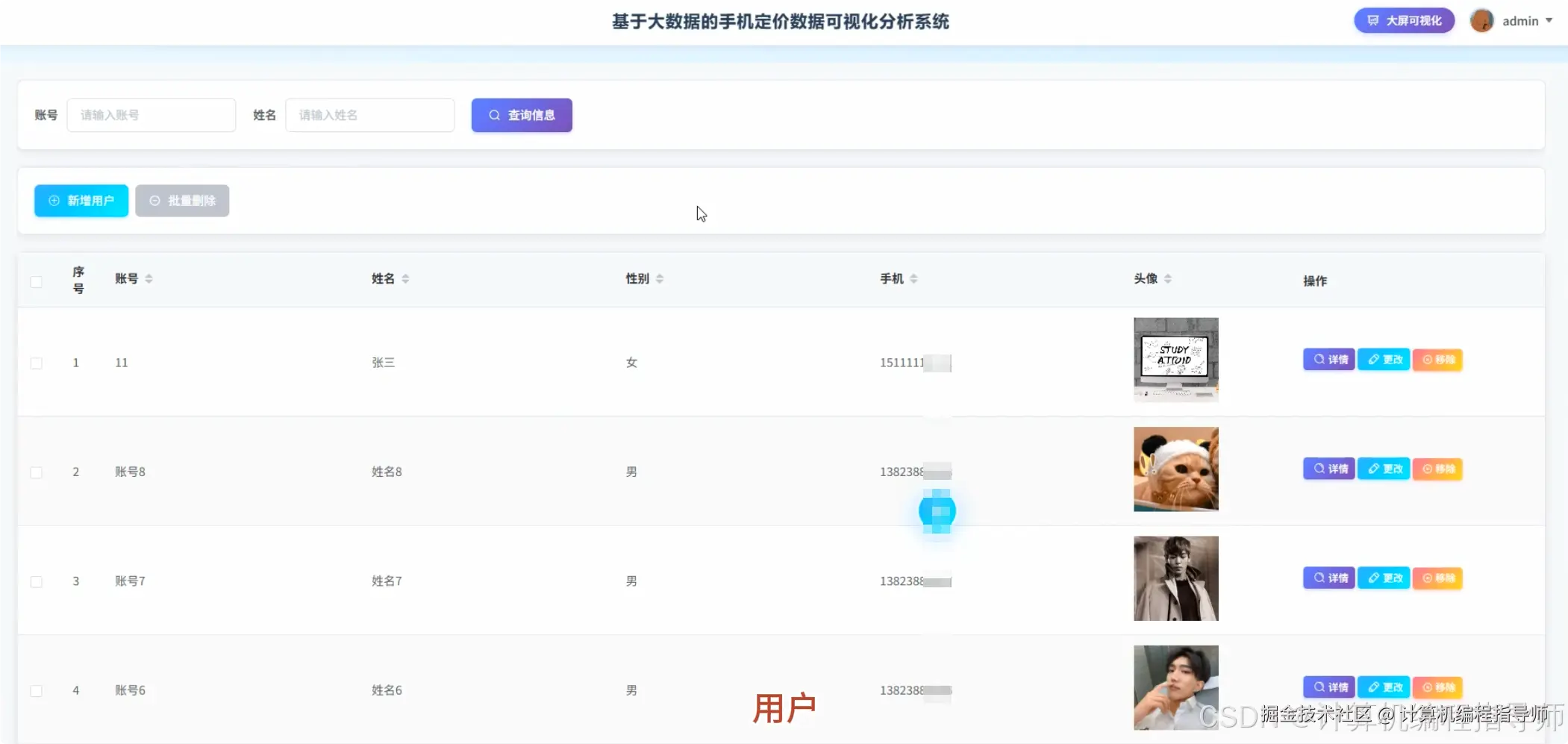Sort the table by 手机 column
Screen dimensions: 1568x744
pyautogui.click(x=914, y=278)
